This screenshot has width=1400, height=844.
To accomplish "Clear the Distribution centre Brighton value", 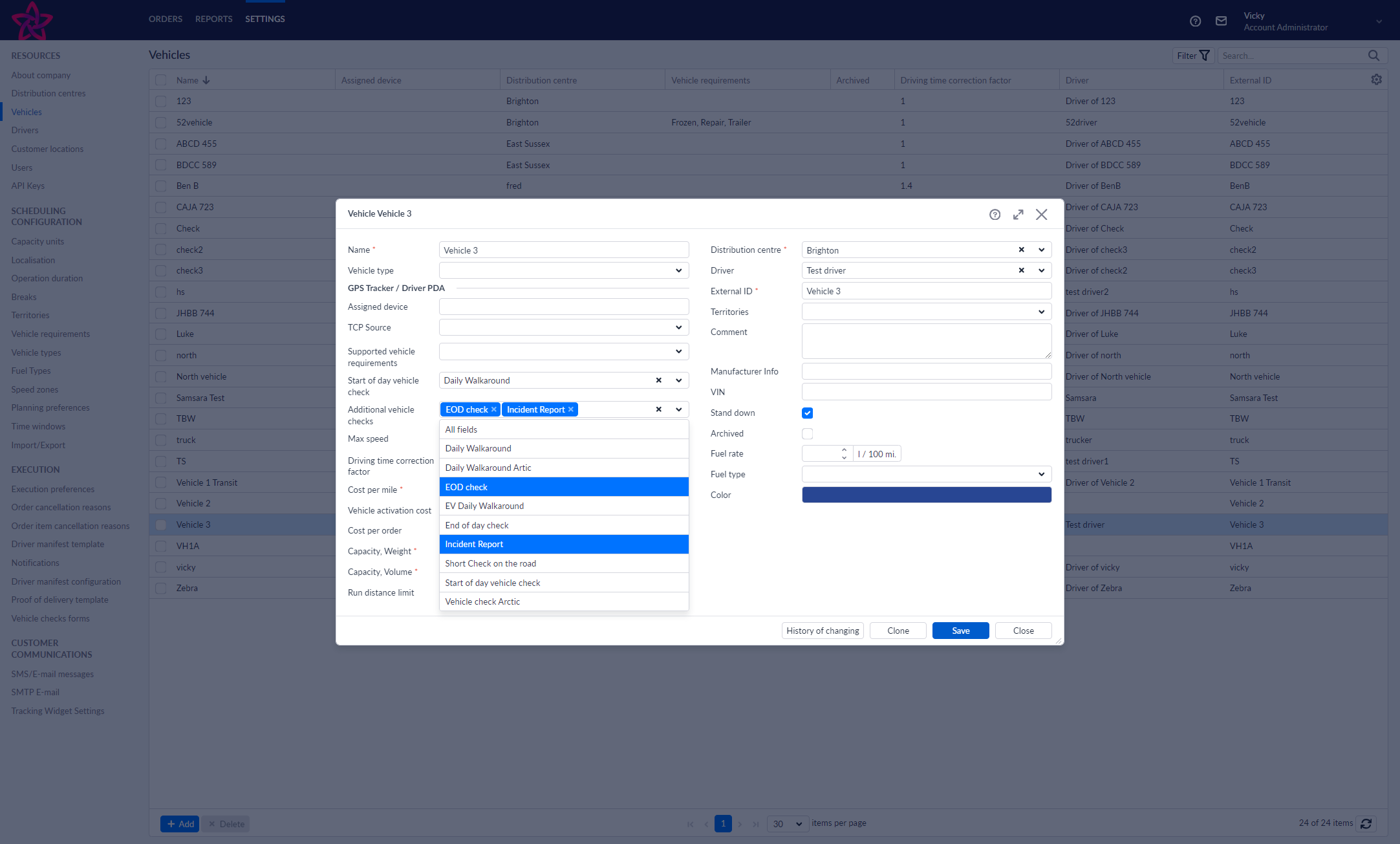I will click(x=1021, y=250).
